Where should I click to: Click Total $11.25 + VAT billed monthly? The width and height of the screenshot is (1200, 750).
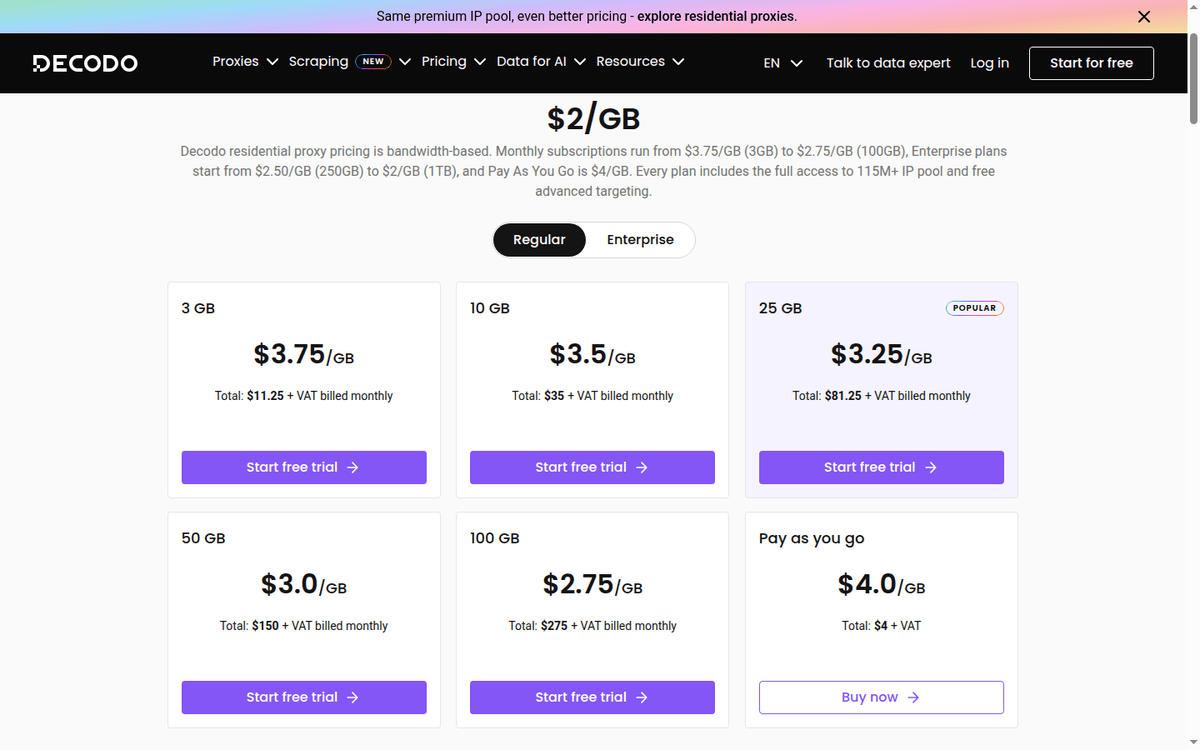pyautogui.click(x=304, y=396)
